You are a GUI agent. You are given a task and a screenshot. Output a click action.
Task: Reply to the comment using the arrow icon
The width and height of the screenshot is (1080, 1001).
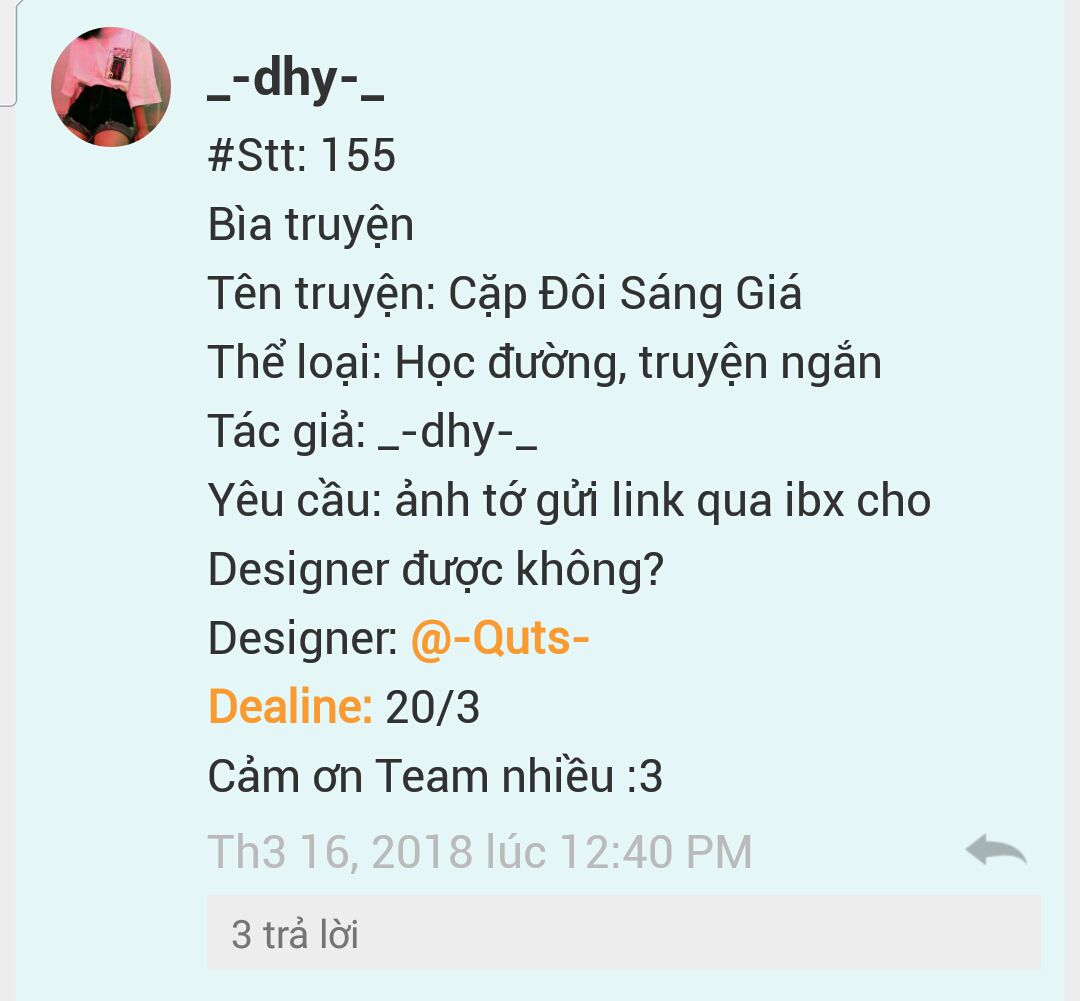[x=996, y=851]
